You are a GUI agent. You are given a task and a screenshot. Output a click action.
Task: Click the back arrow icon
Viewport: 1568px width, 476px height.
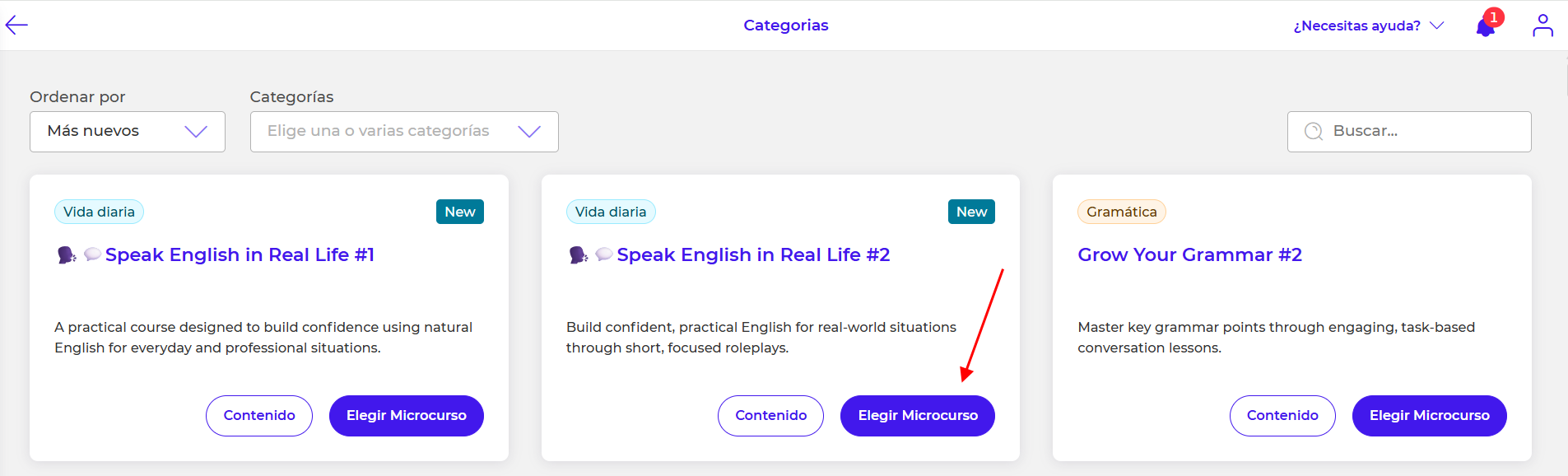coord(16,26)
